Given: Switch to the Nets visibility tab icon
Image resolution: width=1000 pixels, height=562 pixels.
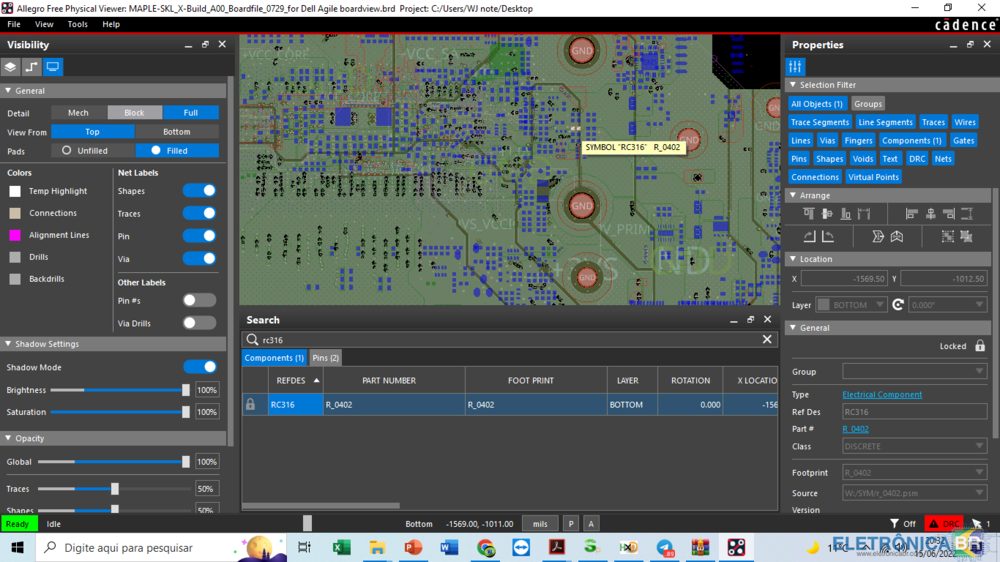Looking at the screenshot, I should [x=32, y=67].
